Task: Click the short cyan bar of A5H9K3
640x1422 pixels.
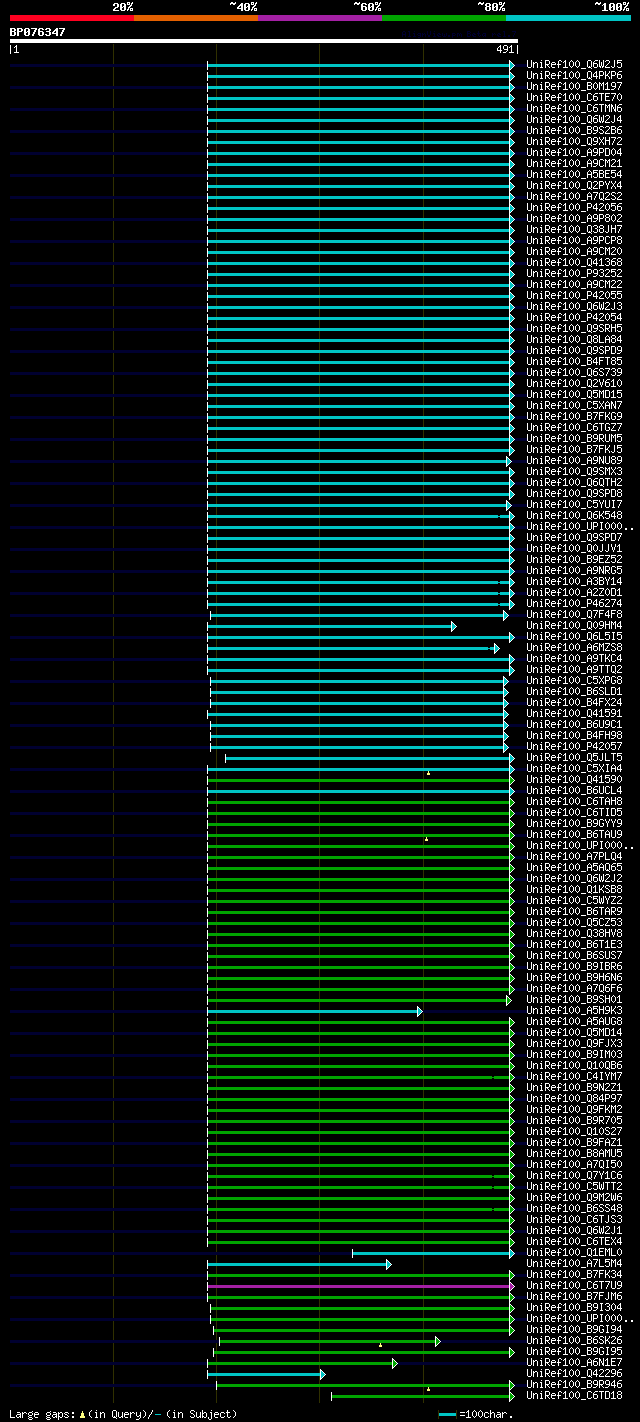Action: pos(315,1011)
